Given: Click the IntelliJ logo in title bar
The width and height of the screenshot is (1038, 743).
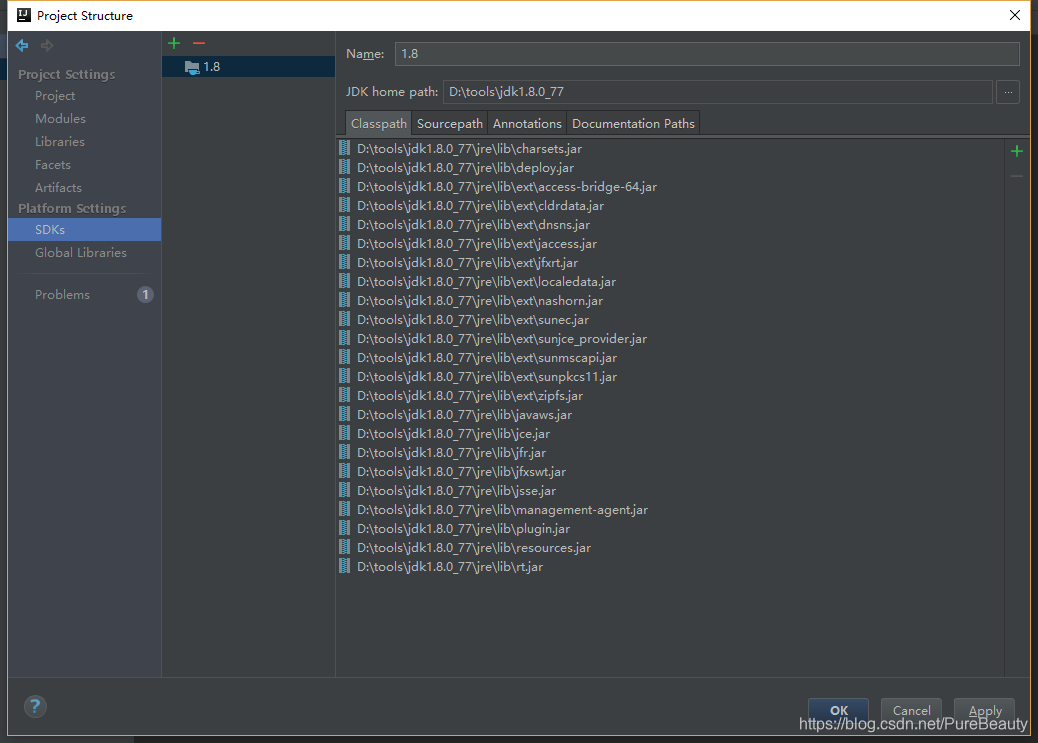Looking at the screenshot, I should [24, 15].
